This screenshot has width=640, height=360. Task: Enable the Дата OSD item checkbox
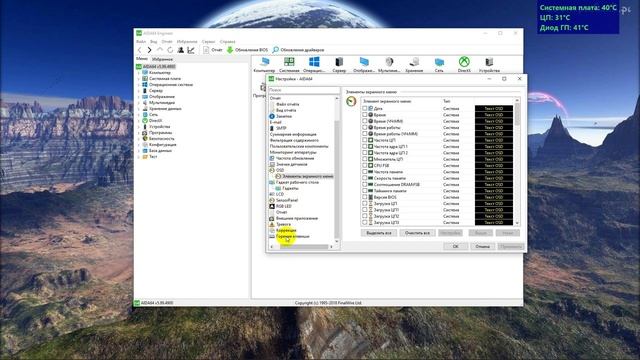(364, 109)
